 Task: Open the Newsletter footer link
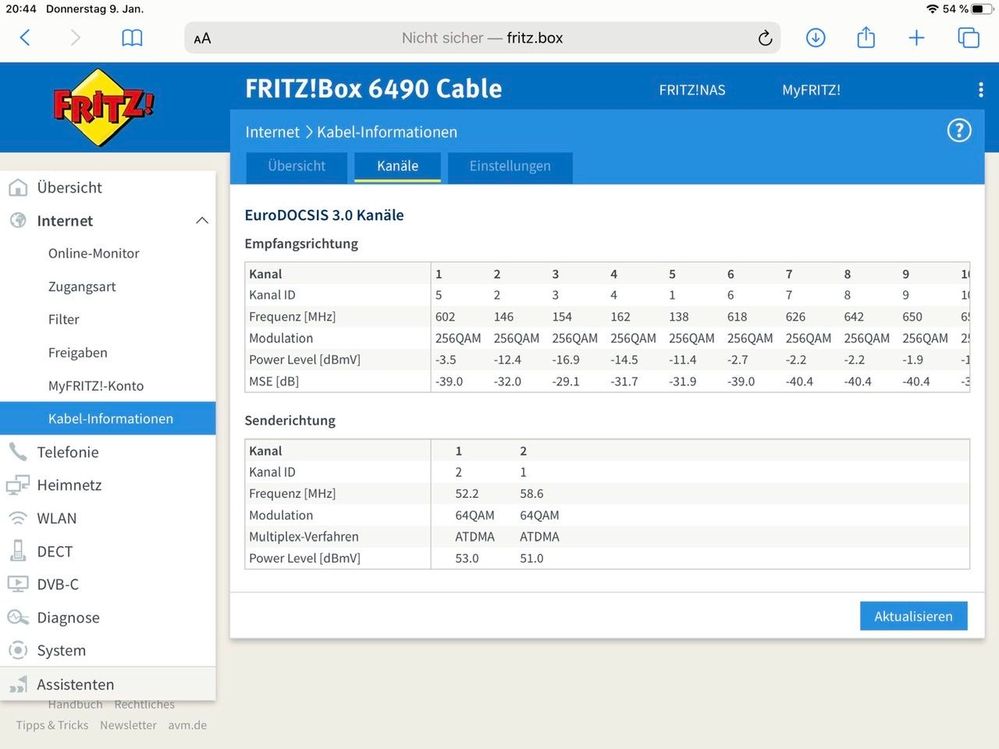pos(128,725)
